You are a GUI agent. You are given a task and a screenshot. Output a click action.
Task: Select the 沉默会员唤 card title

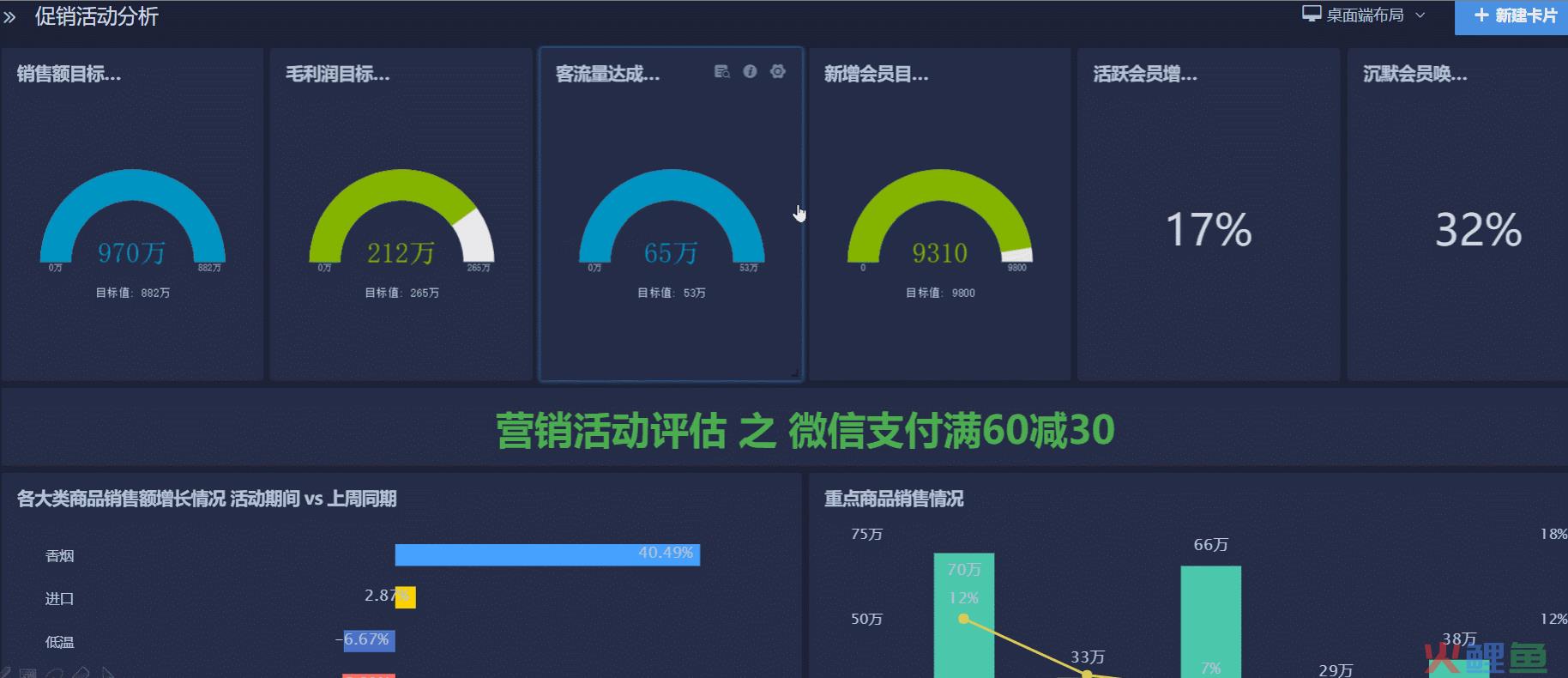click(1415, 75)
